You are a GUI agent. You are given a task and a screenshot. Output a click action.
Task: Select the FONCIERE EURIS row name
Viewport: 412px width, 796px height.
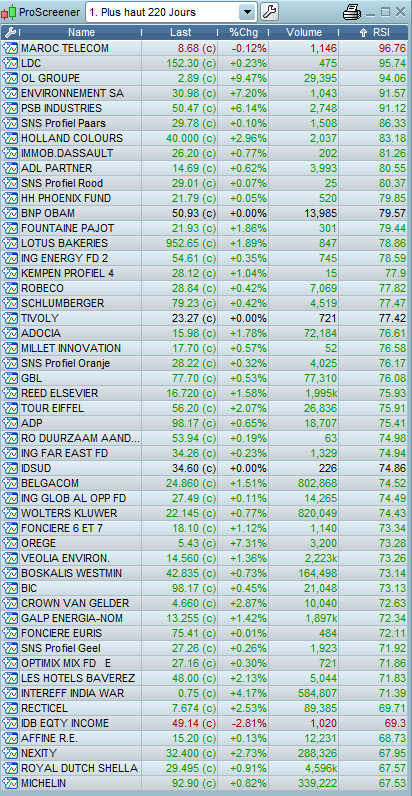click(61, 633)
